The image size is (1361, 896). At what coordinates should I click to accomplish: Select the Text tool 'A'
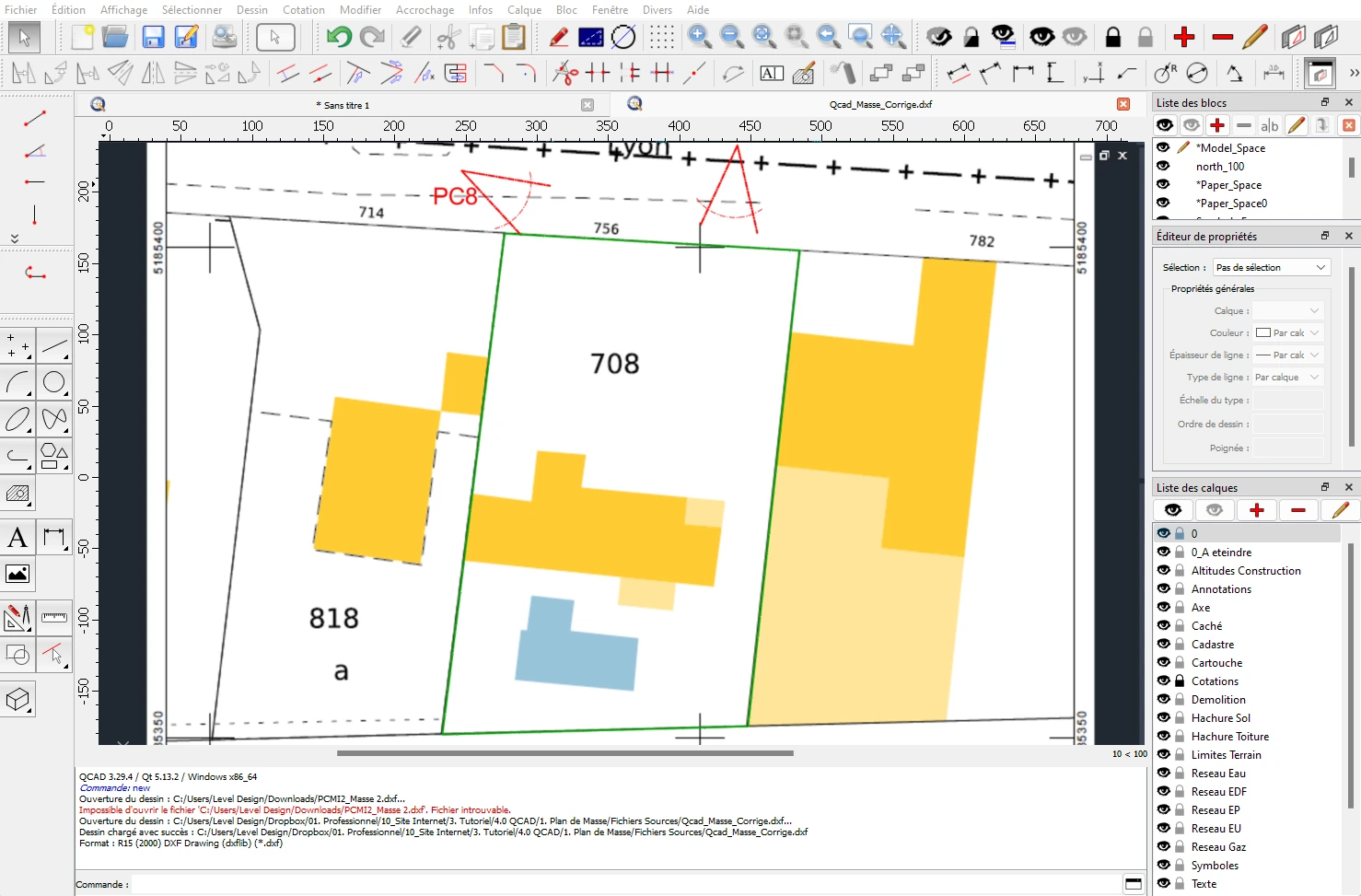pyautogui.click(x=17, y=538)
